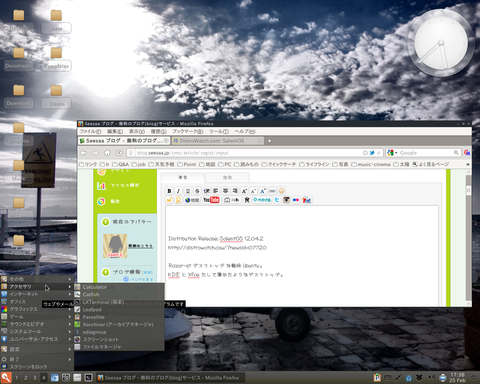
Task: Open the その他 category in start menu
Action: pyautogui.click(x=37, y=279)
